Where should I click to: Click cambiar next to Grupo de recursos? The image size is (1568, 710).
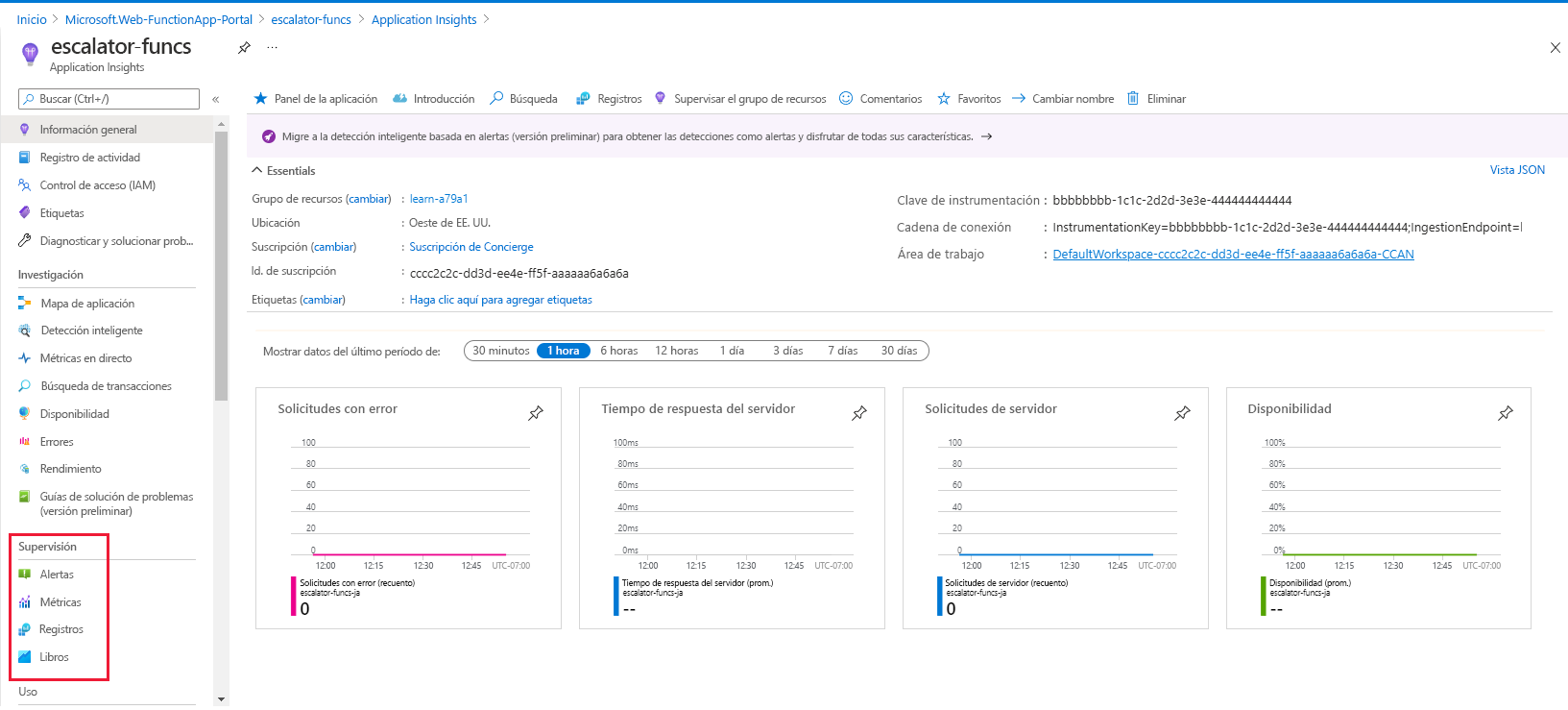point(369,199)
